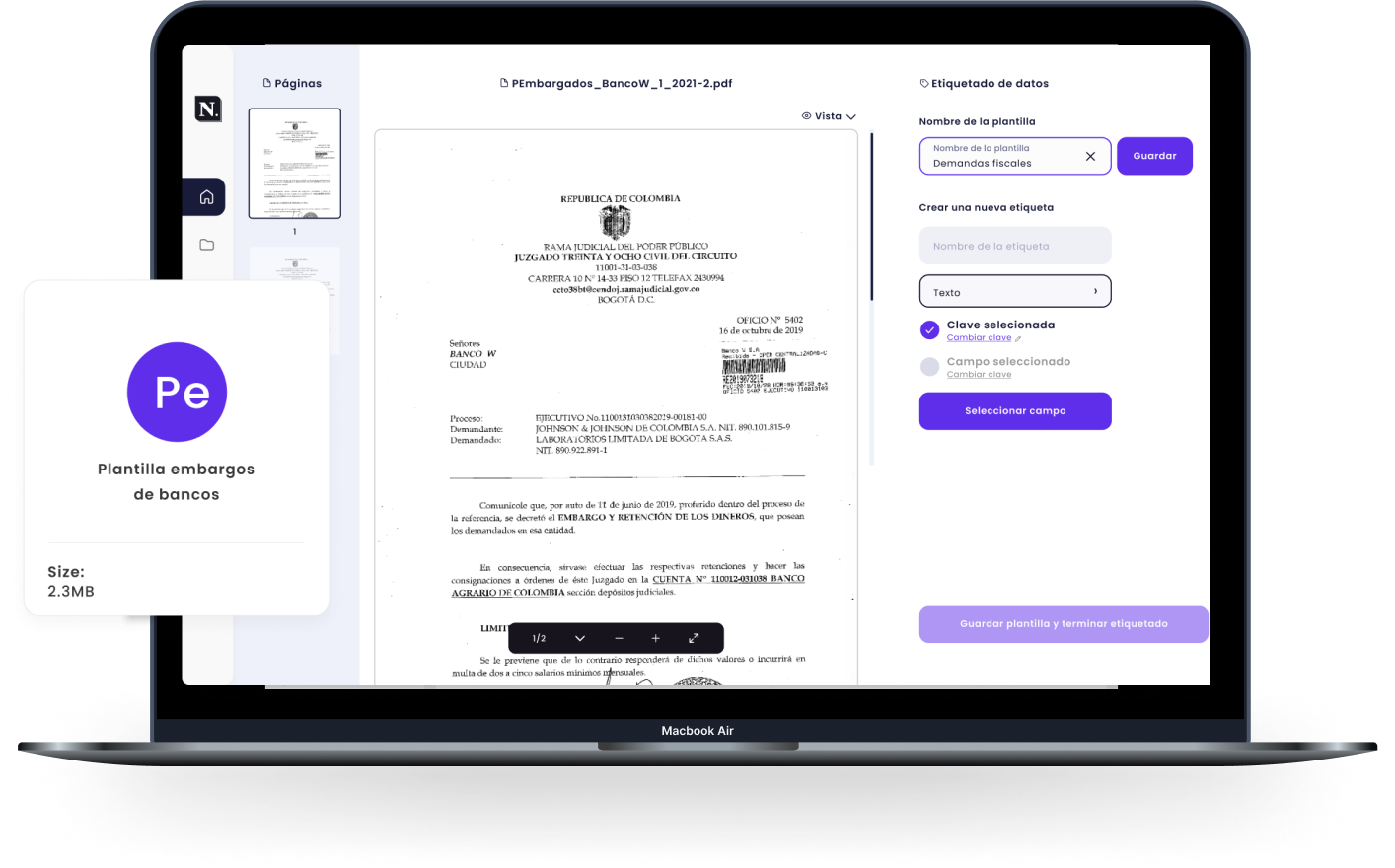Click the Guardar button
This screenshot has height=868, width=1395.
pyautogui.click(x=1154, y=156)
